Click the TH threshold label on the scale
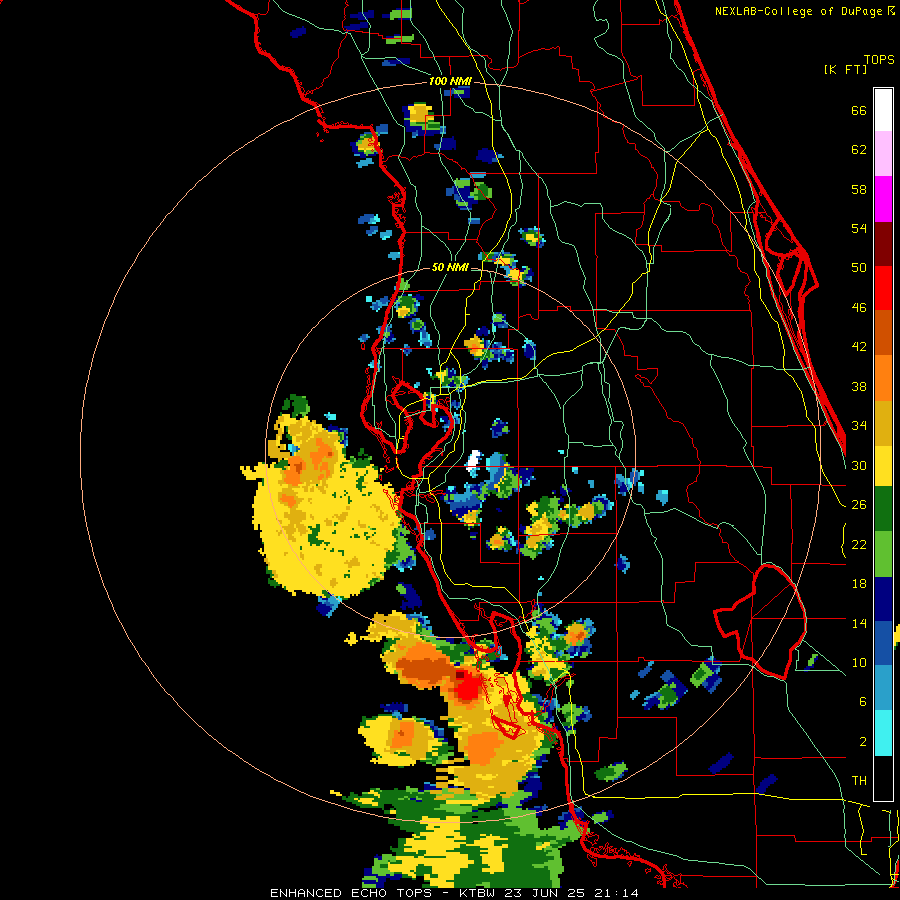 point(859,781)
